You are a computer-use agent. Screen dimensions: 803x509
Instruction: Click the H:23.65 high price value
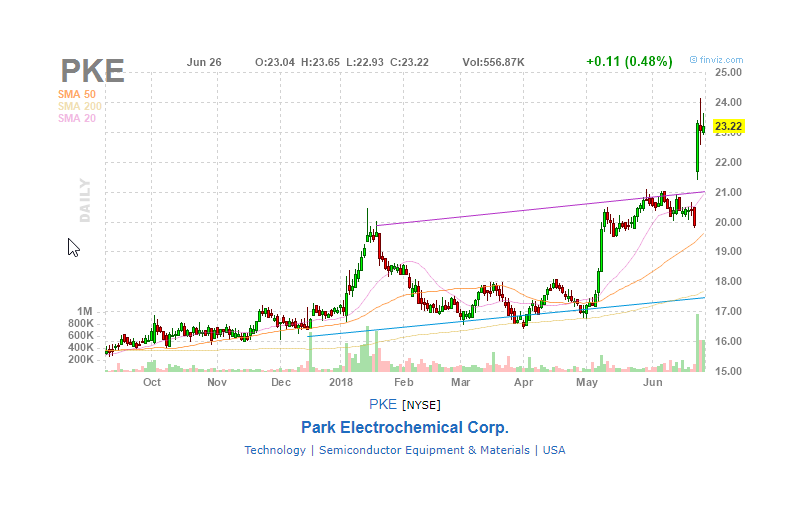(320, 62)
